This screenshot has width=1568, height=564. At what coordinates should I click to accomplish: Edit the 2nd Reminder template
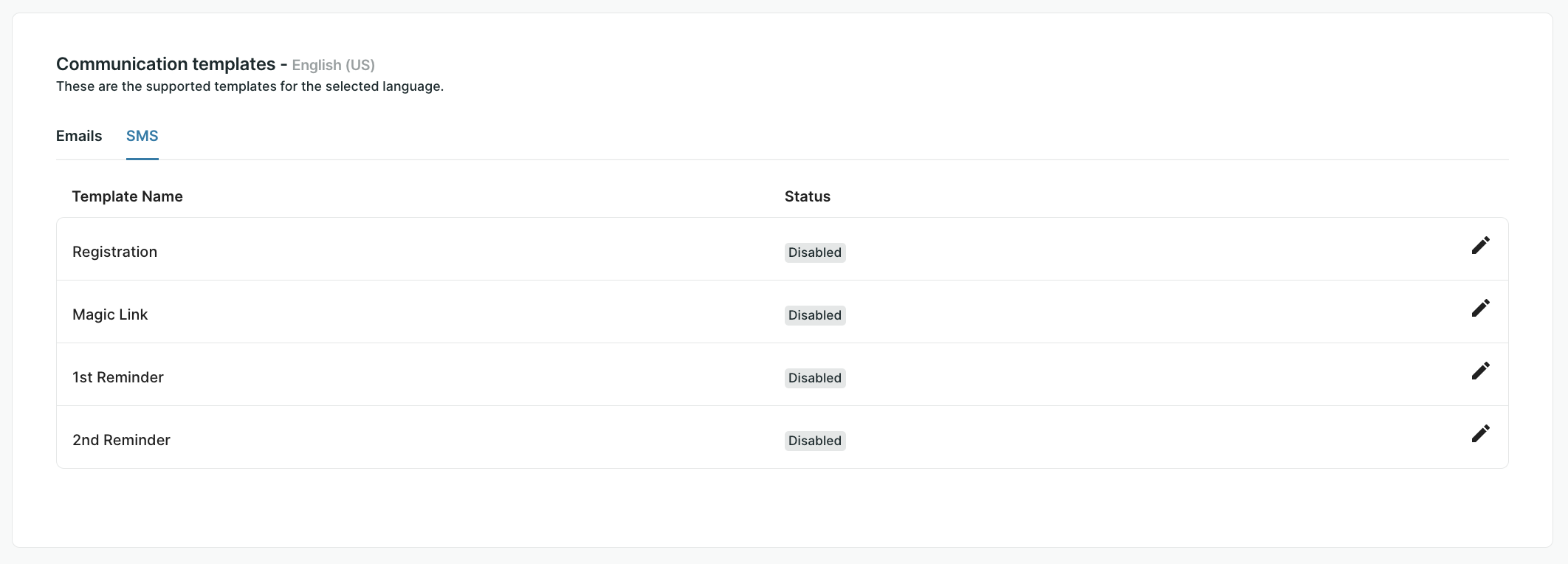point(1481,433)
